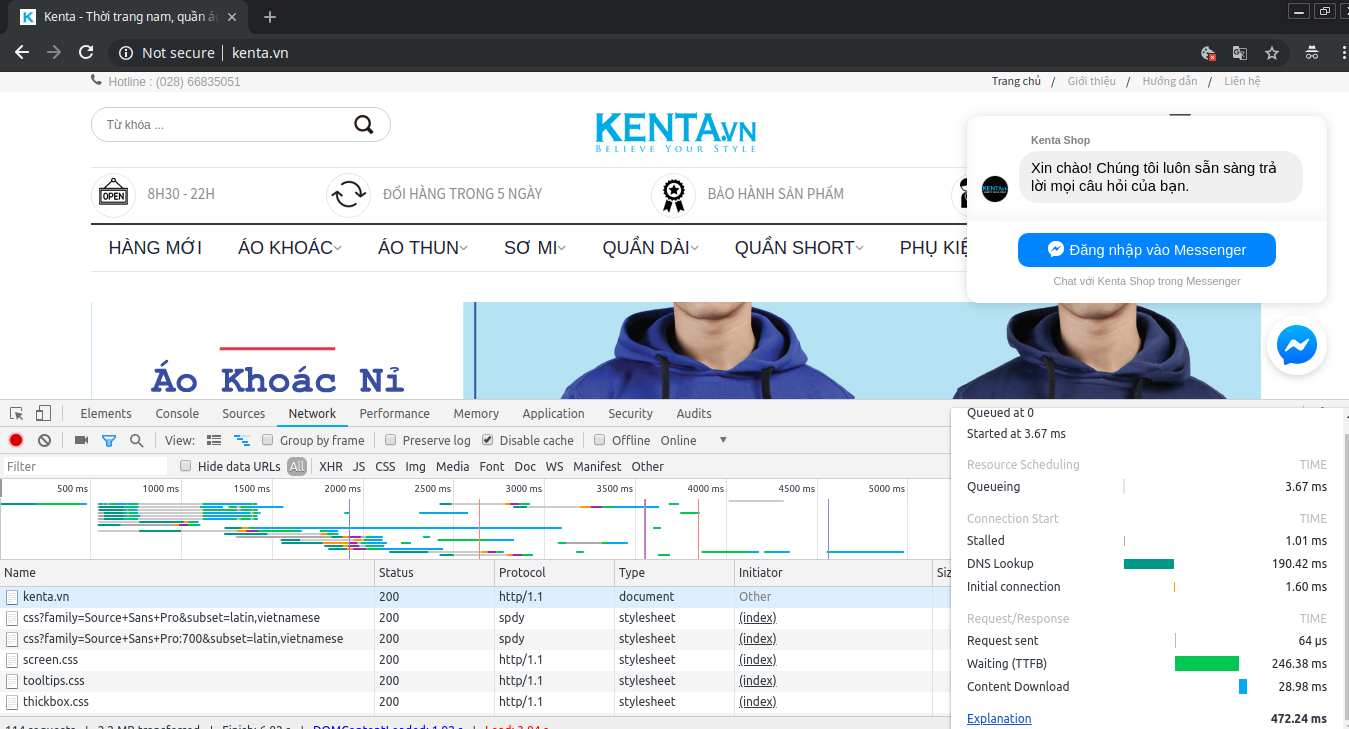This screenshot has width=1349, height=729.
Task: Open the Sources tab
Action: click(x=244, y=413)
